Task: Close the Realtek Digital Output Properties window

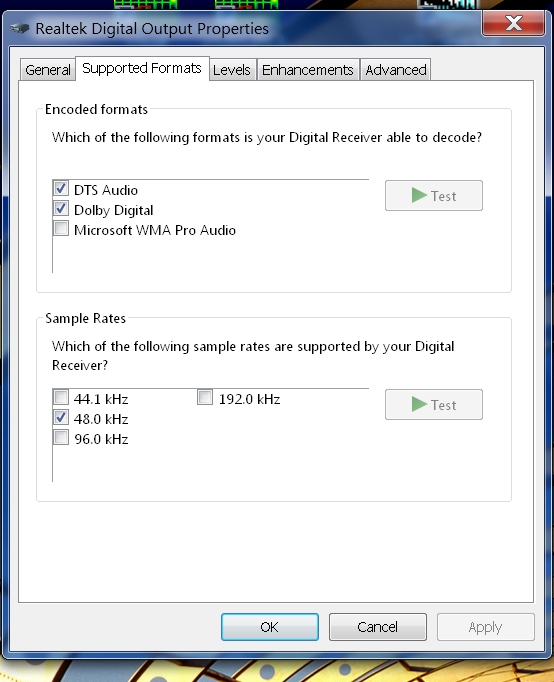Action: (x=514, y=23)
